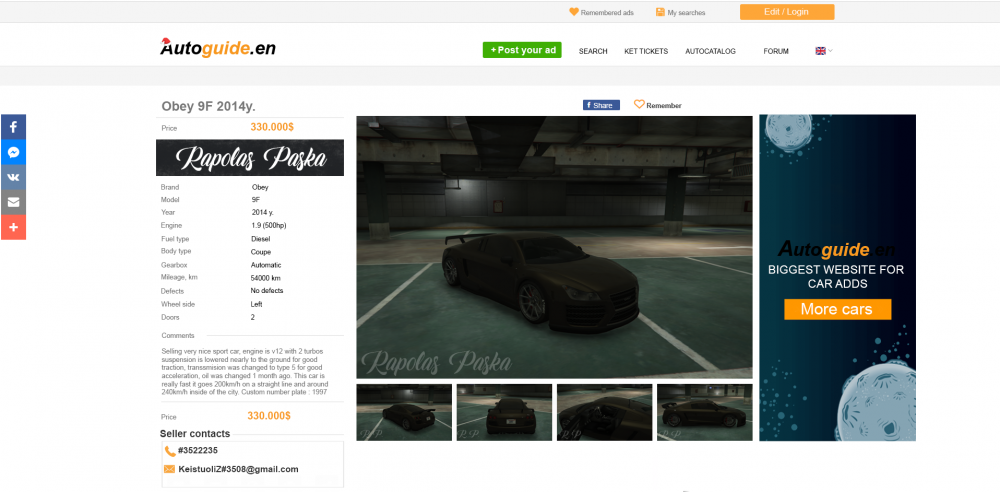Share via the VK sidebar icon

[x=13, y=177]
